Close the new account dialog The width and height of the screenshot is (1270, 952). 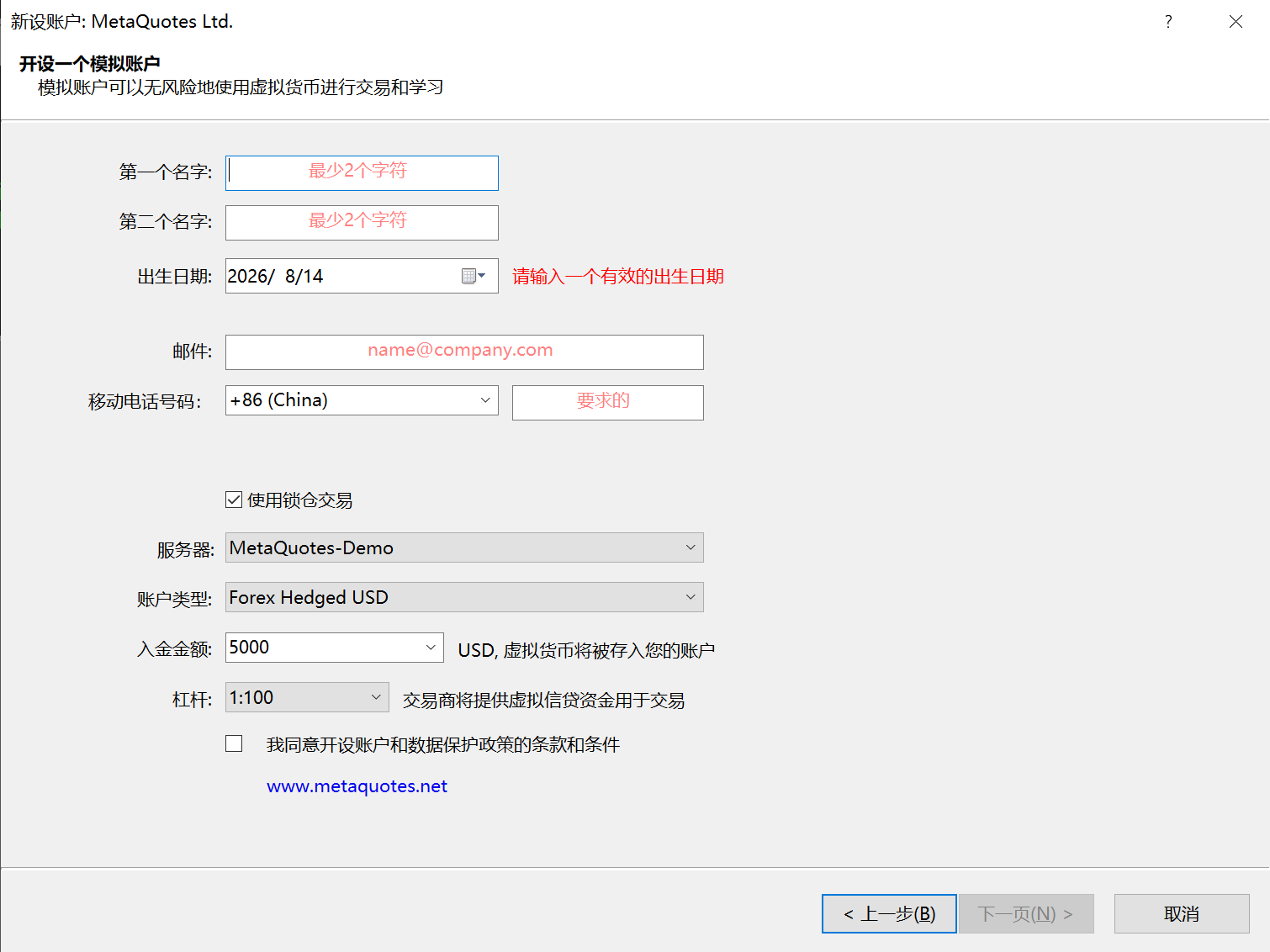pos(1236,22)
